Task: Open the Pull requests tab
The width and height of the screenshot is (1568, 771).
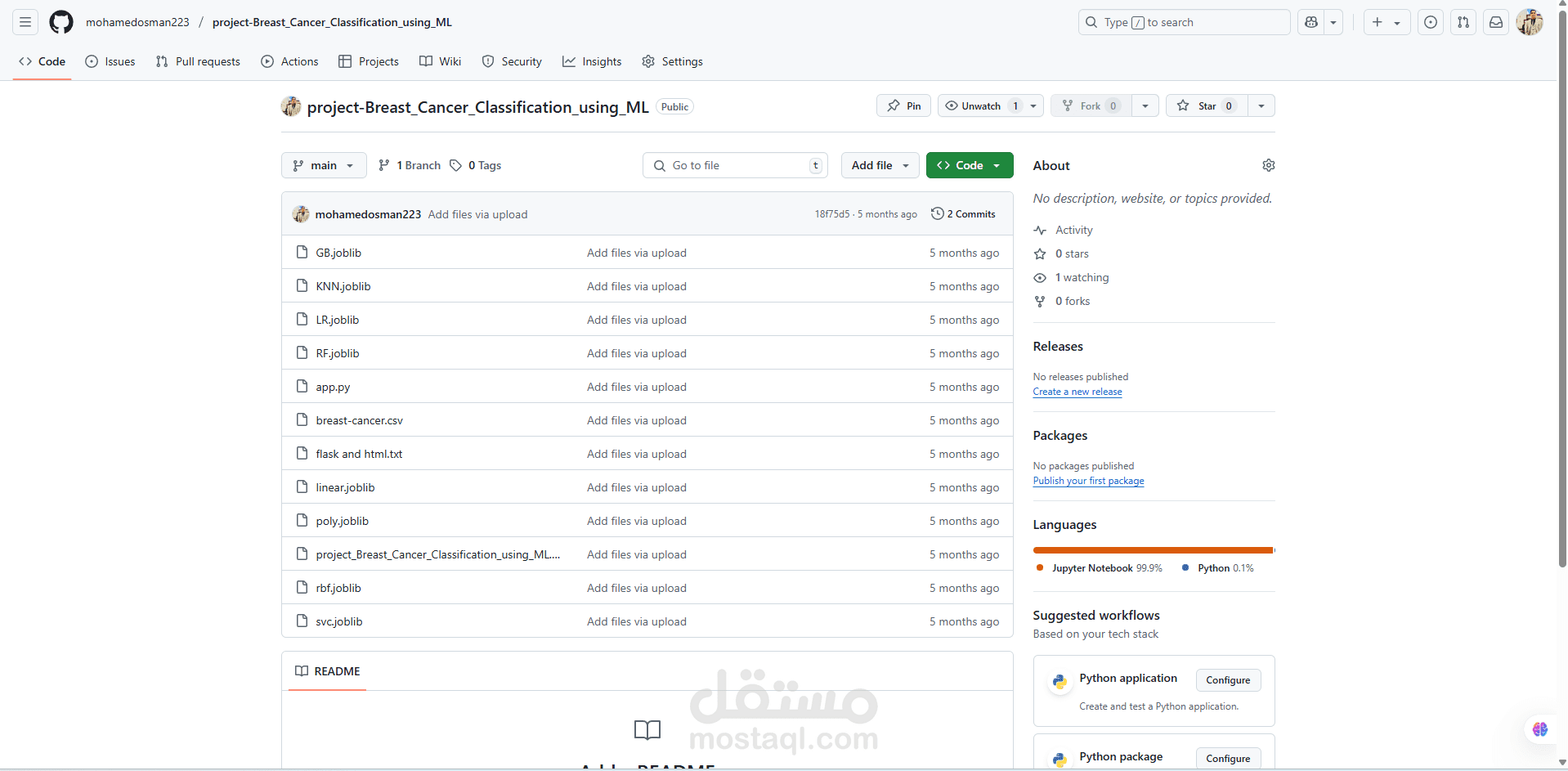Action: point(198,61)
